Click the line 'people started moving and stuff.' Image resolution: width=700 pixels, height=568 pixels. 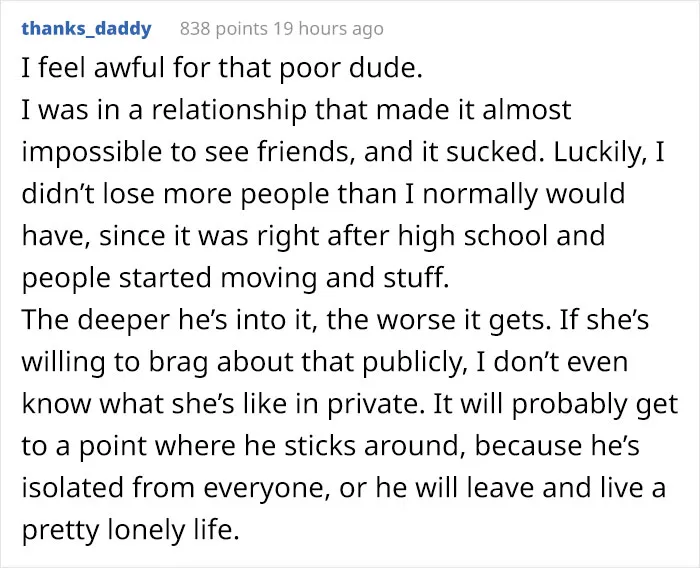click(x=235, y=278)
